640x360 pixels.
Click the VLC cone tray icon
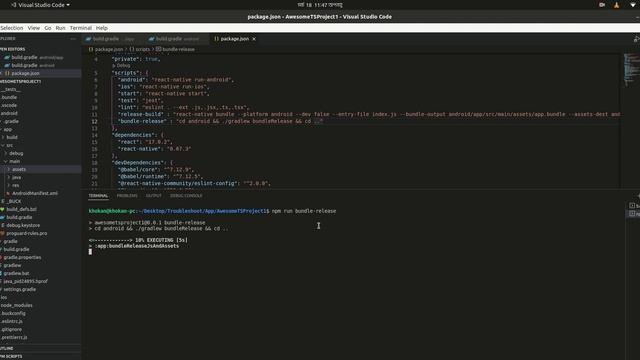point(616,5)
